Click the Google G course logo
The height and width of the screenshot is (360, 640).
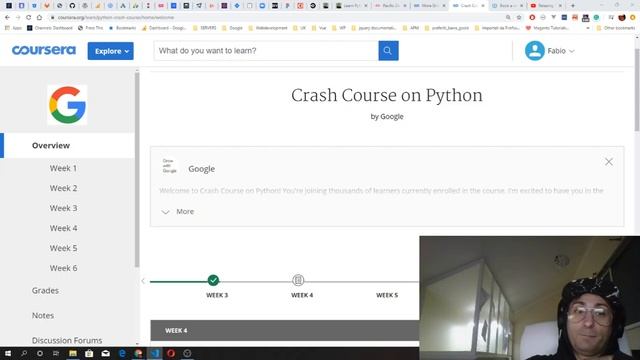[x=67, y=105]
